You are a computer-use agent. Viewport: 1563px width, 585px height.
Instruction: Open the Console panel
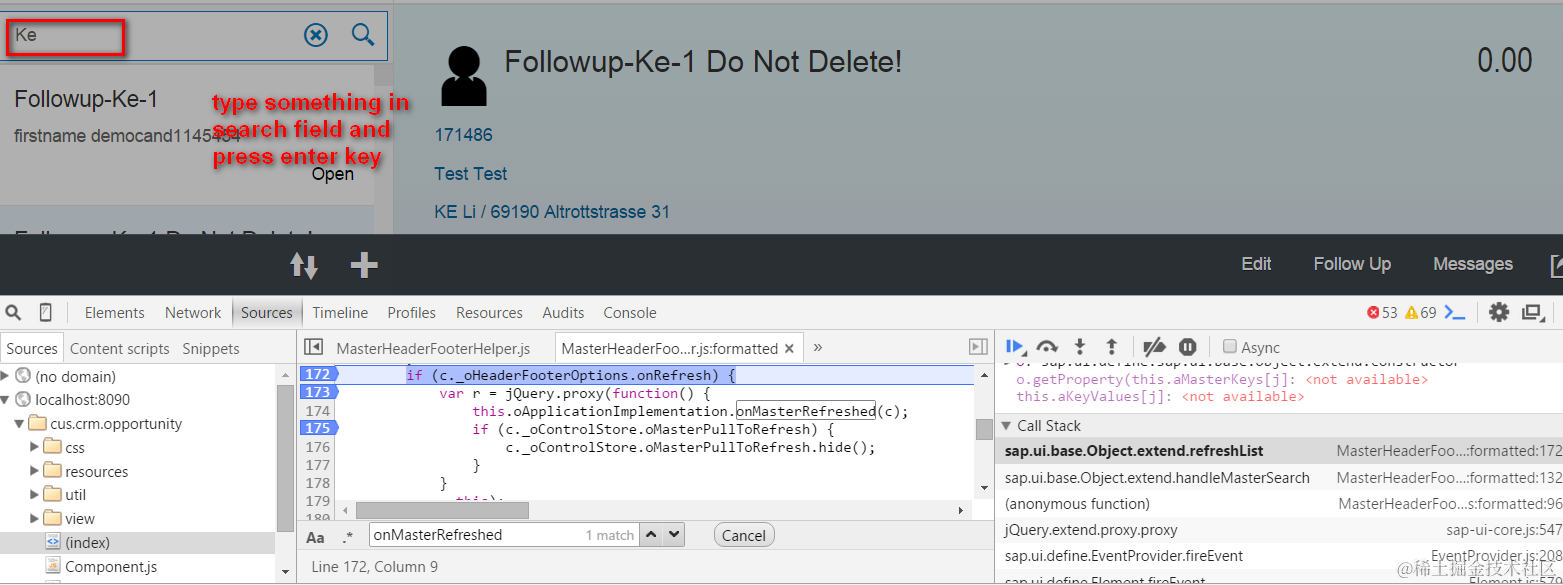[630, 313]
